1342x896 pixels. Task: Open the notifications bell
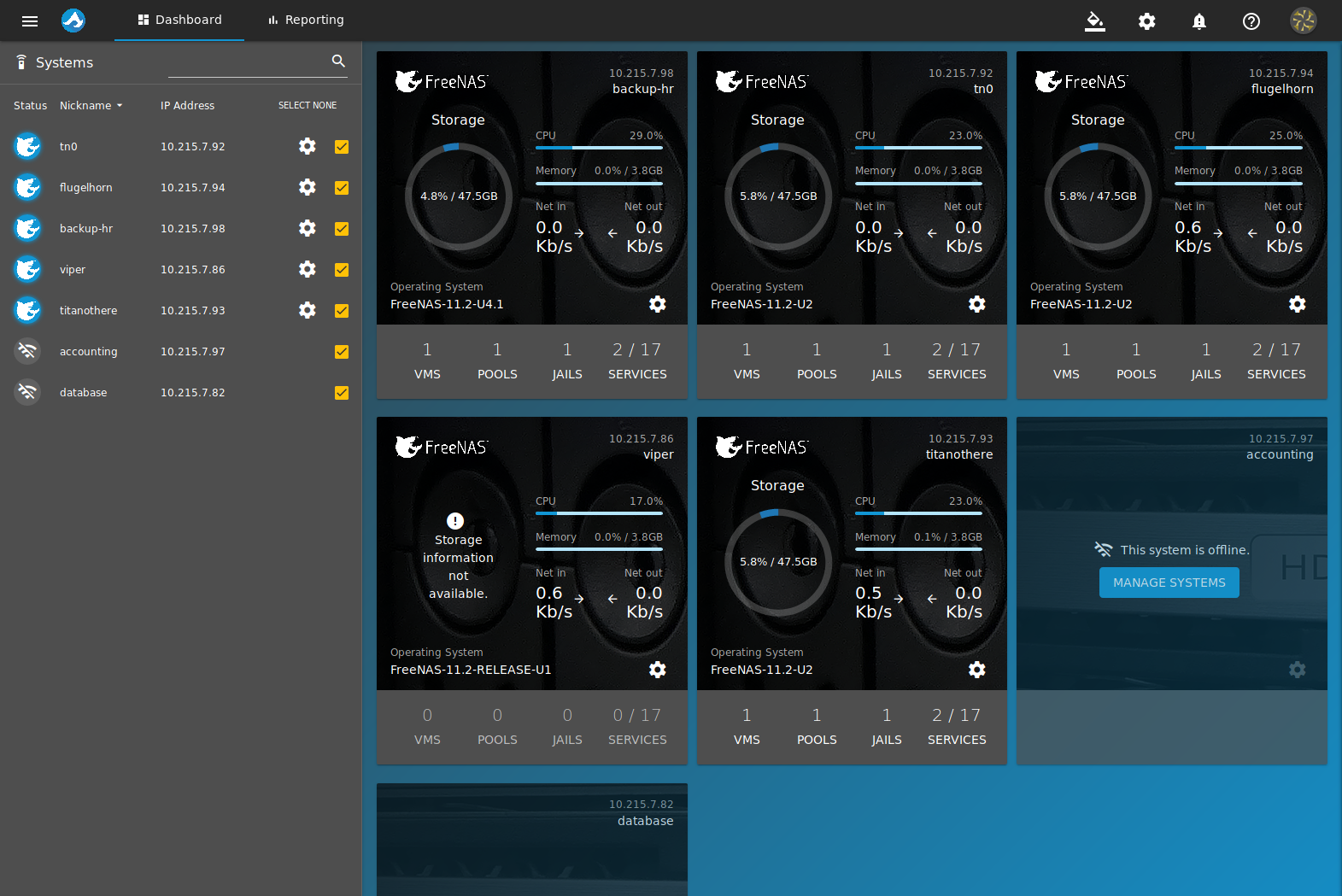click(1199, 20)
